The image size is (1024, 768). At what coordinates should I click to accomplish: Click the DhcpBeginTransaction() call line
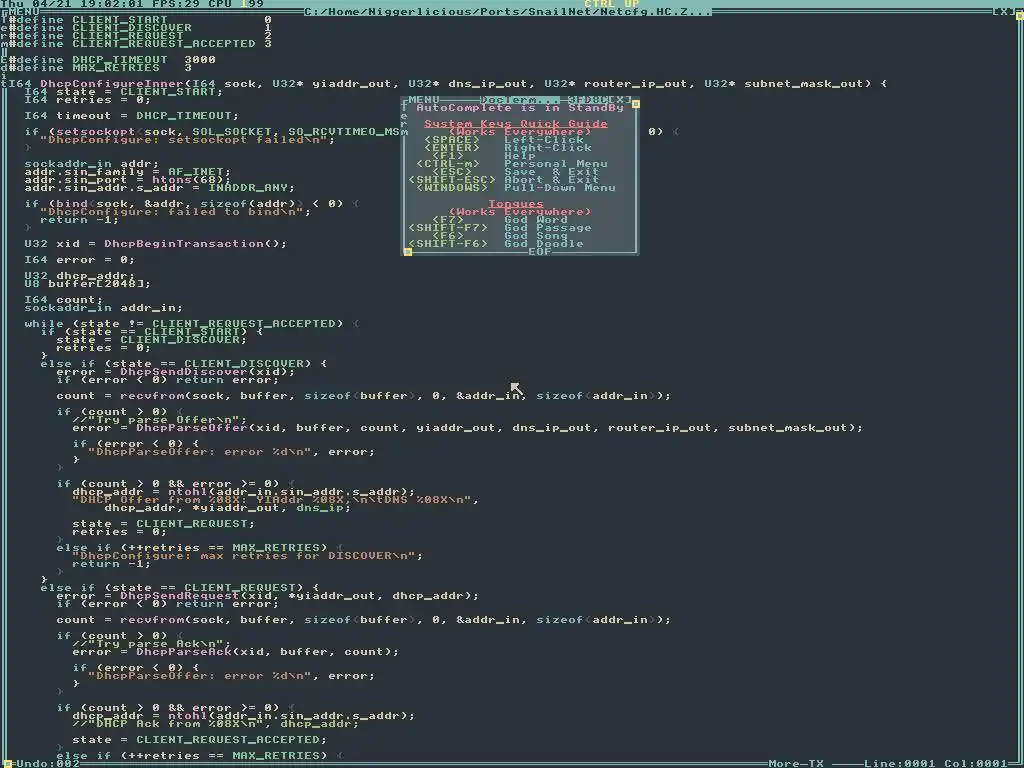pyautogui.click(x=155, y=244)
